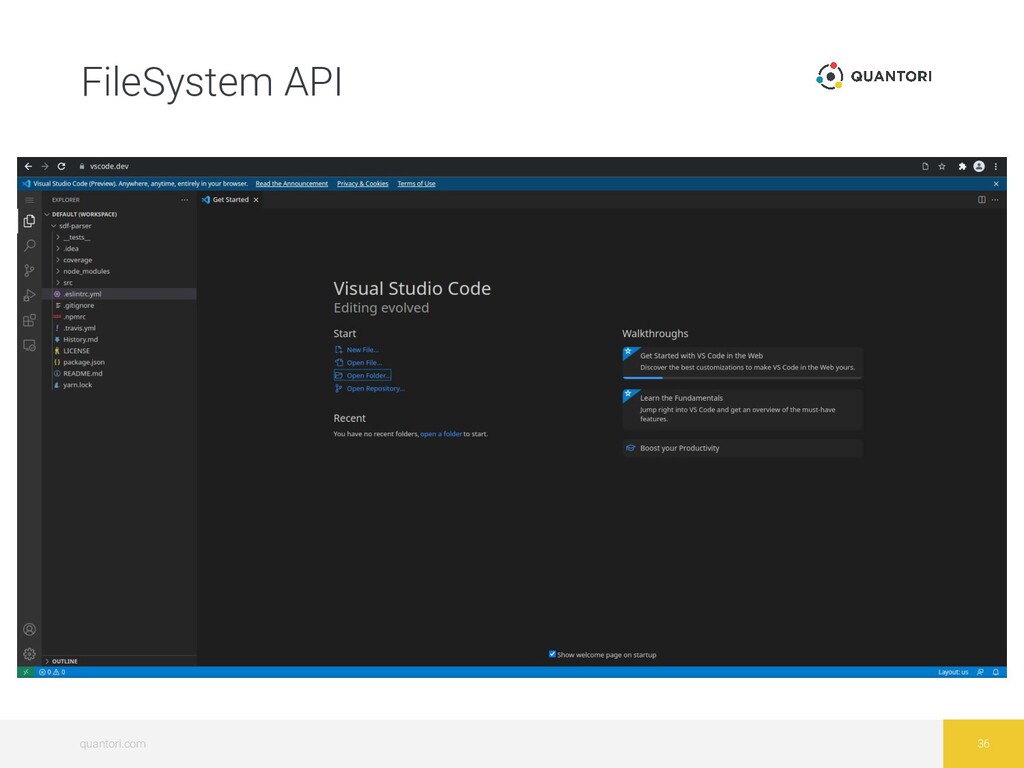
Task: Expand the node_modules folder
Action: coord(86,271)
